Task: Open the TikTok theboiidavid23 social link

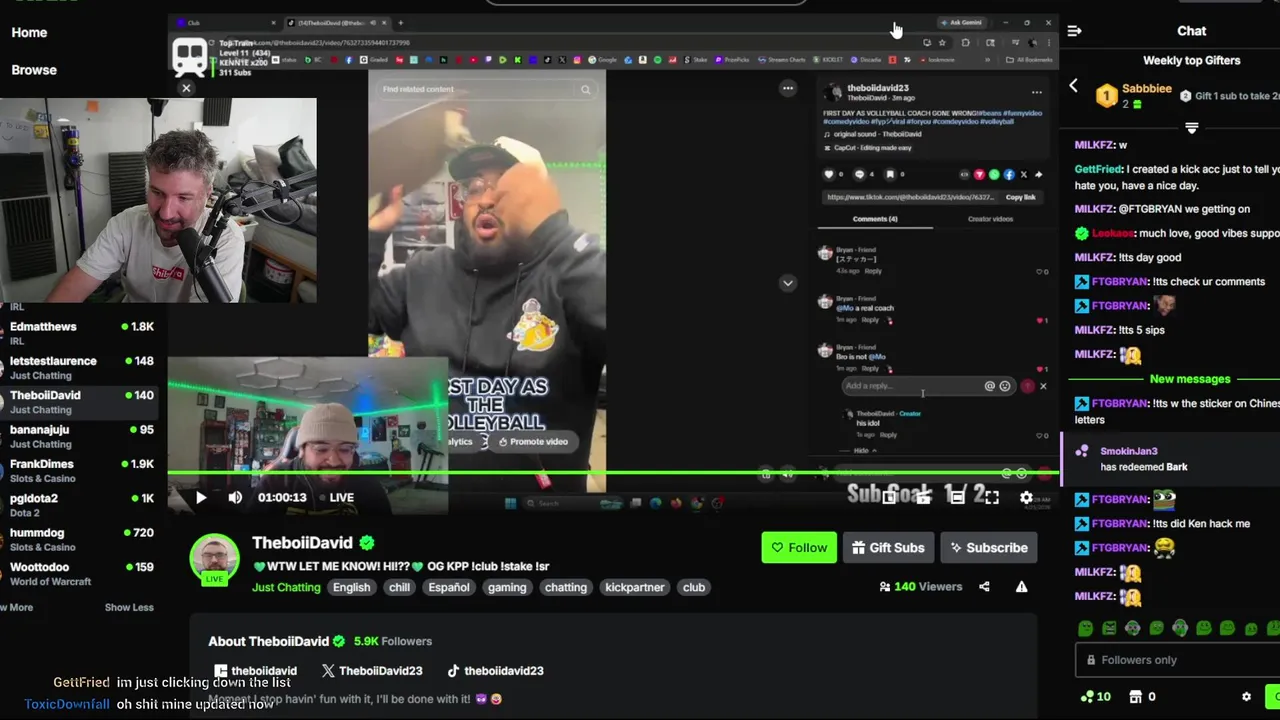Action: click(x=495, y=671)
